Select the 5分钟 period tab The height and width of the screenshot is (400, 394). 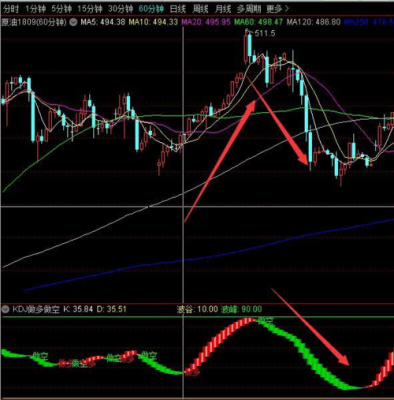(61, 9)
